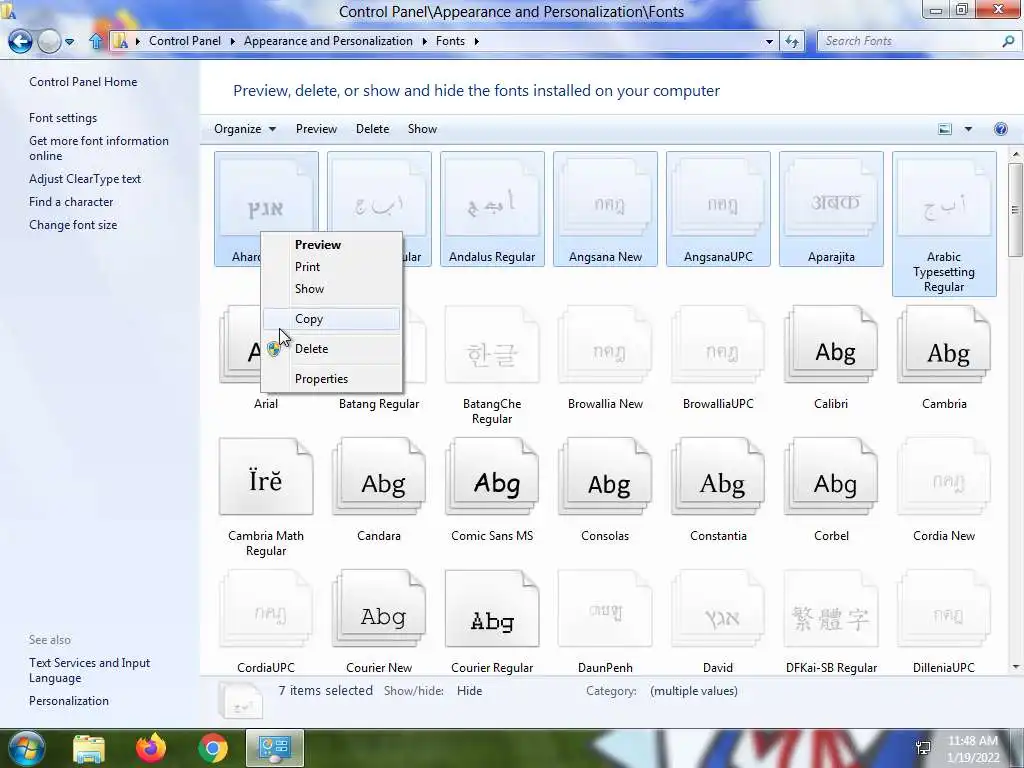
Task: Click the Forward navigation arrow button
Action: point(49,42)
